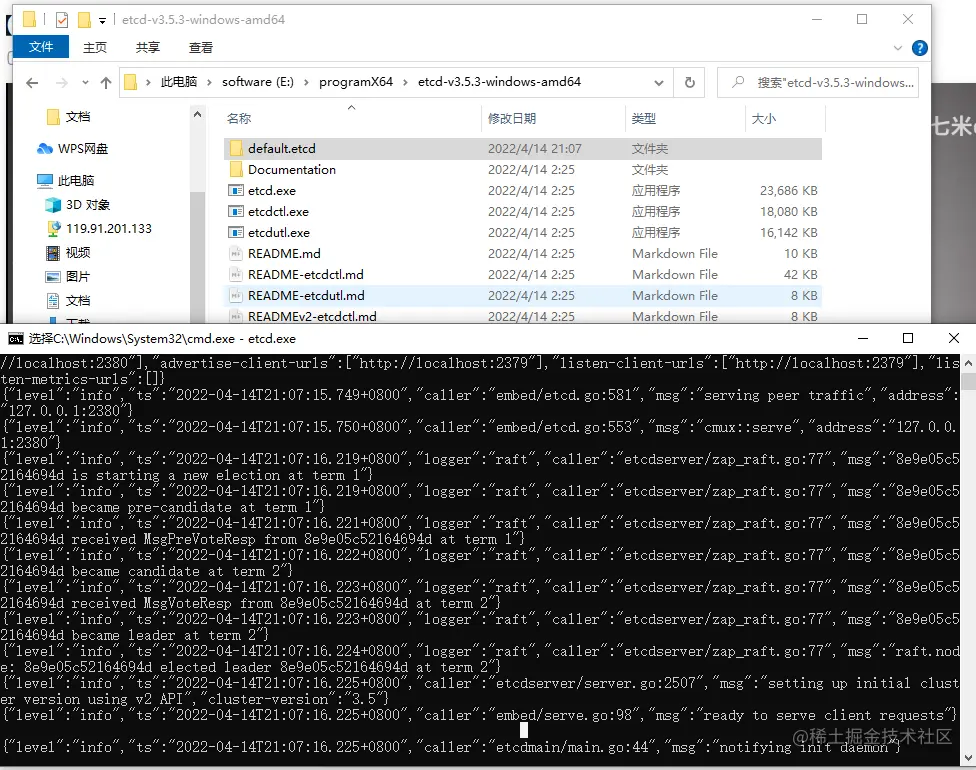This screenshot has width=976, height=770.
Task: Select etcd.exe application icon
Action: [x=236, y=190]
